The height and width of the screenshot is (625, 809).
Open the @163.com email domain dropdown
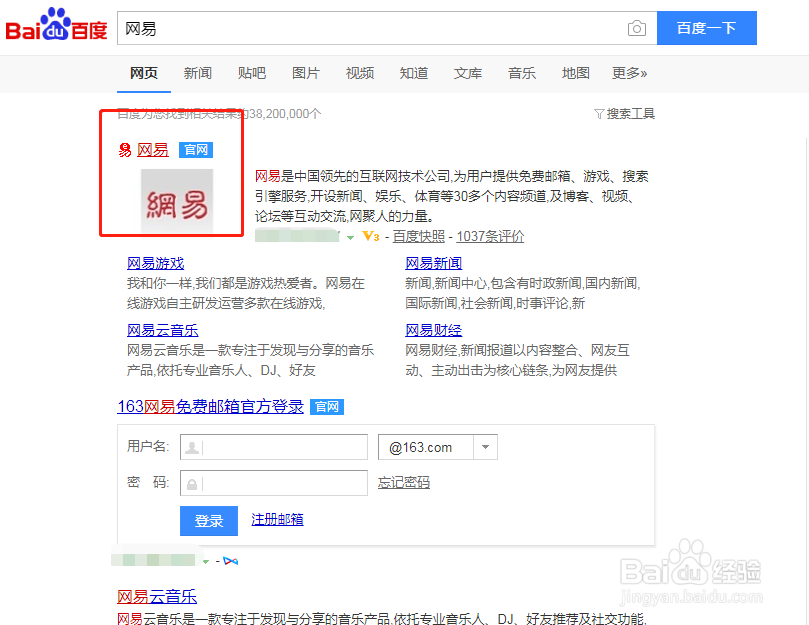click(x=485, y=447)
